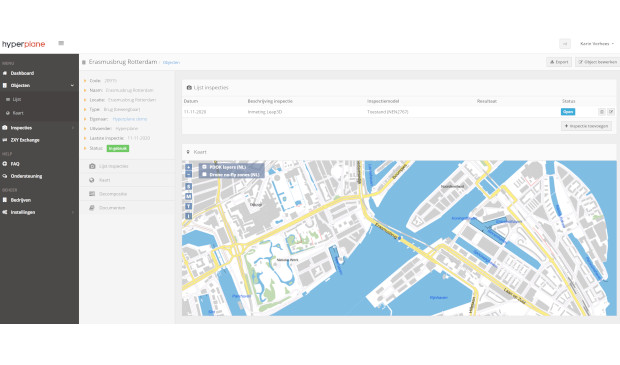Expand the Inspecties submenu arrow
The height and width of the screenshot is (365, 620).
click(x=73, y=128)
